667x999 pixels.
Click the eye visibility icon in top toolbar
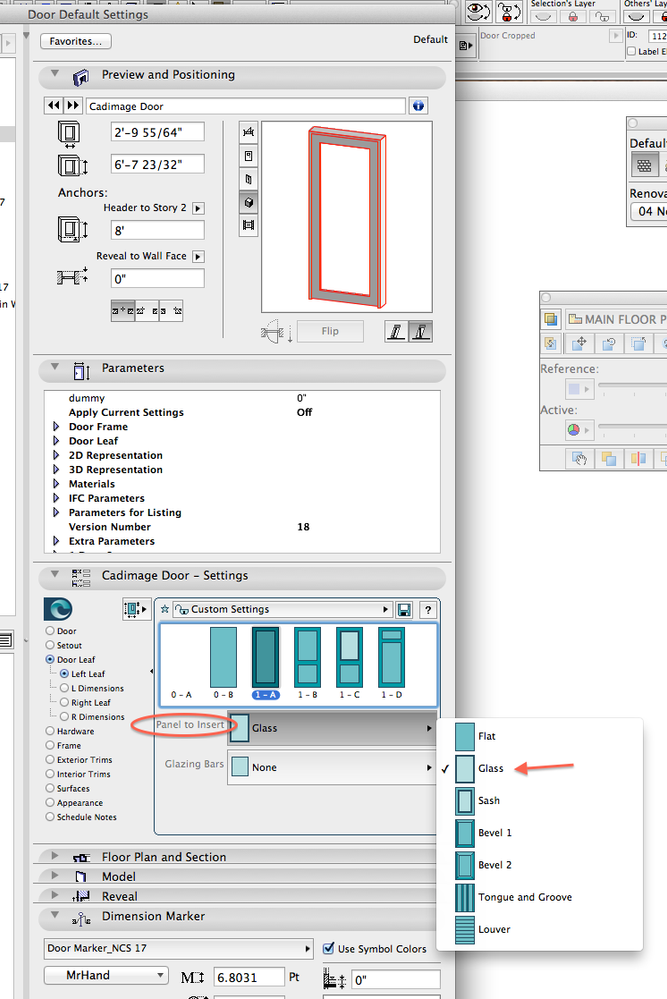[x=478, y=11]
